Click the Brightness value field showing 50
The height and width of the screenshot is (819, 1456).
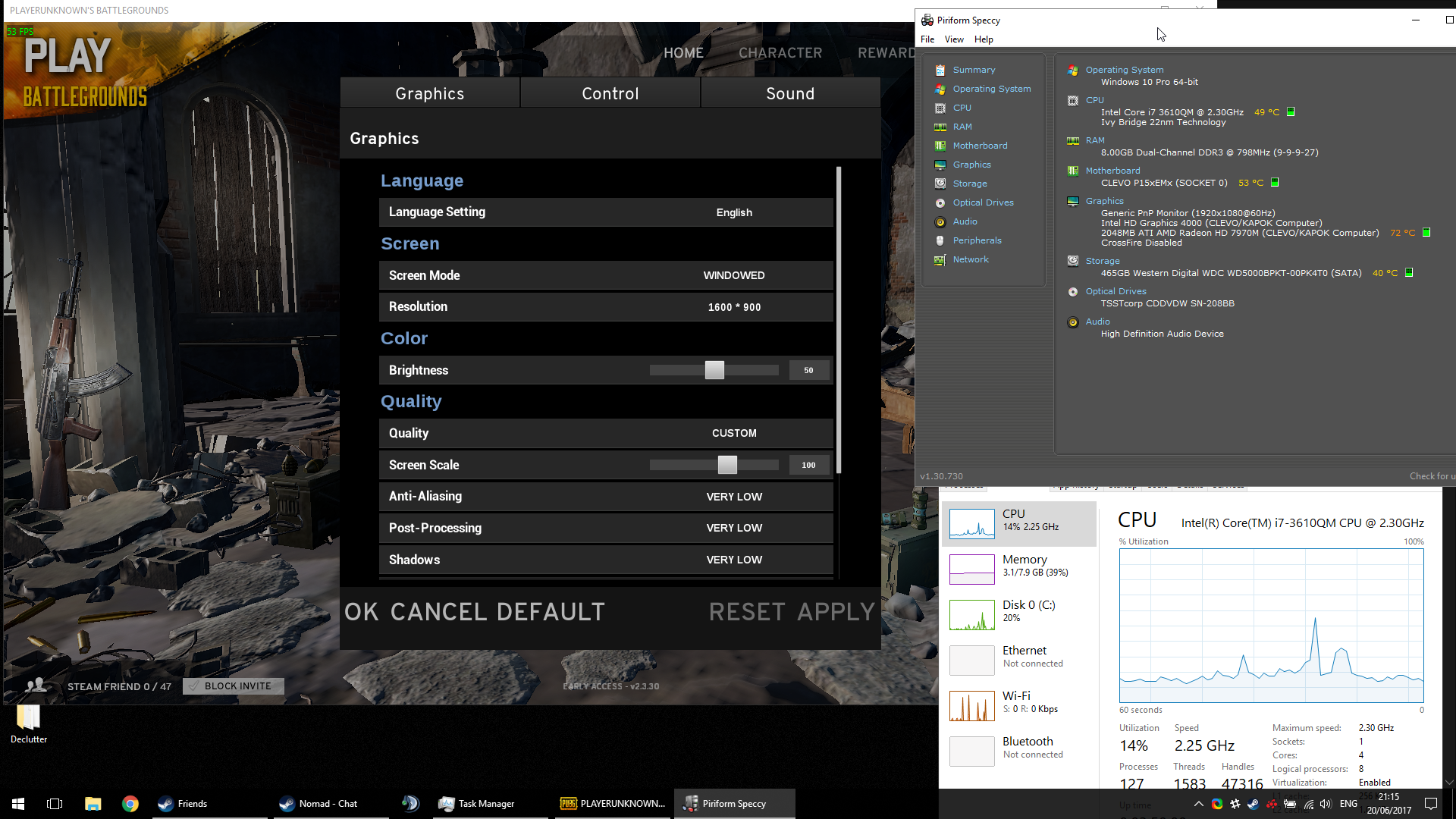(808, 370)
